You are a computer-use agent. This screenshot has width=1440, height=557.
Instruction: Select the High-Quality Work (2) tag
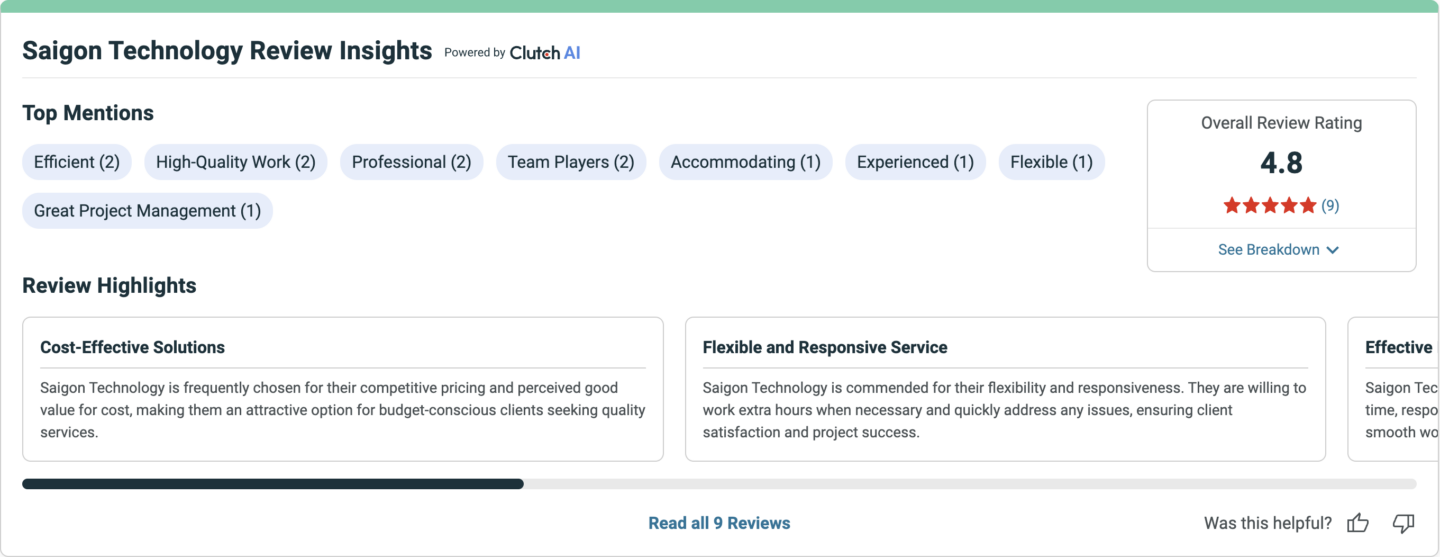point(236,162)
